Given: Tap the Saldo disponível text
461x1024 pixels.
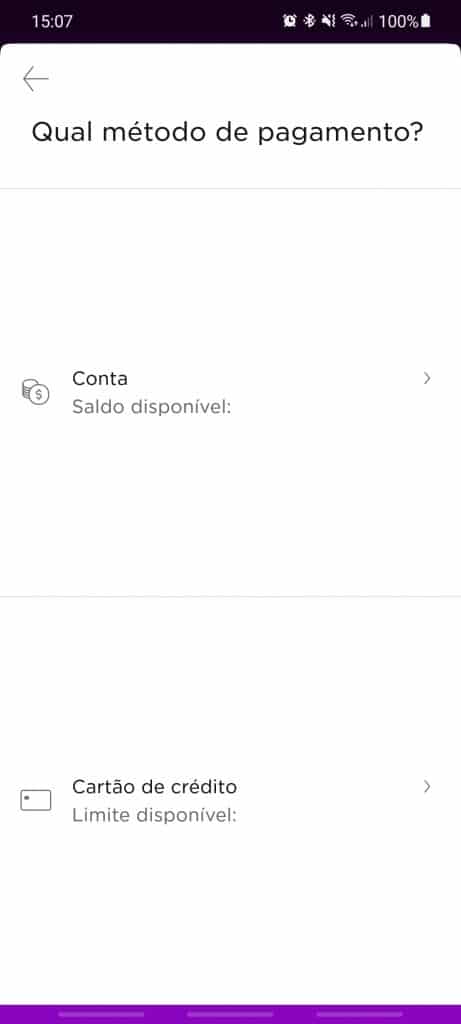Looking at the screenshot, I should coord(151,408).
